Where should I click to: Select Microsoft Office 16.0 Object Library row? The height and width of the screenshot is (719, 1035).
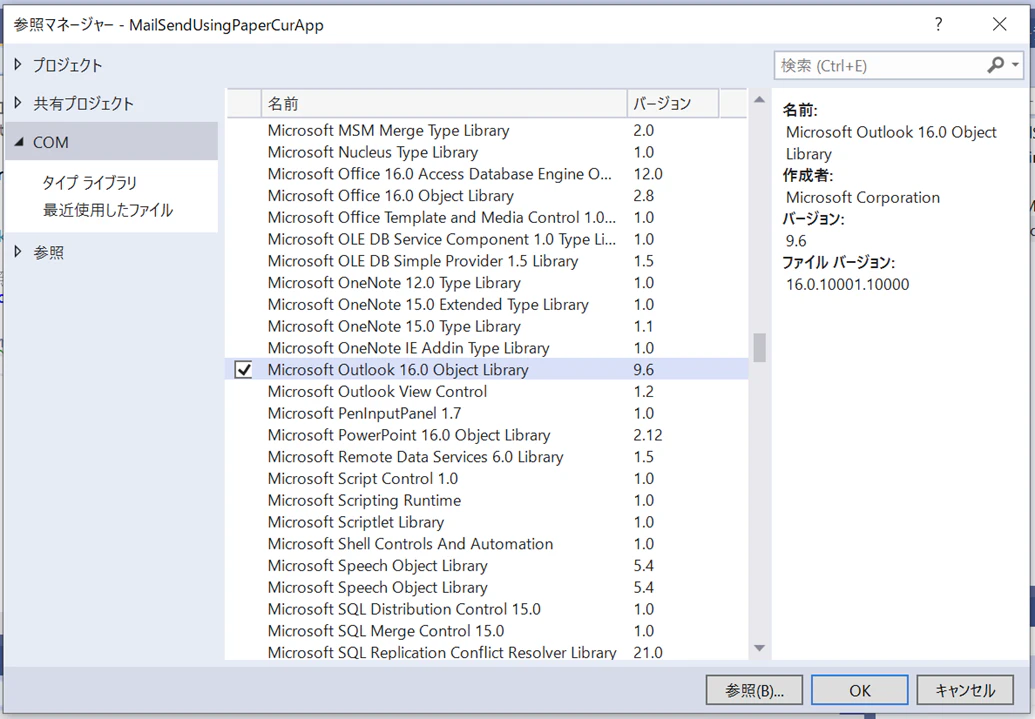[x=486, y=195]
